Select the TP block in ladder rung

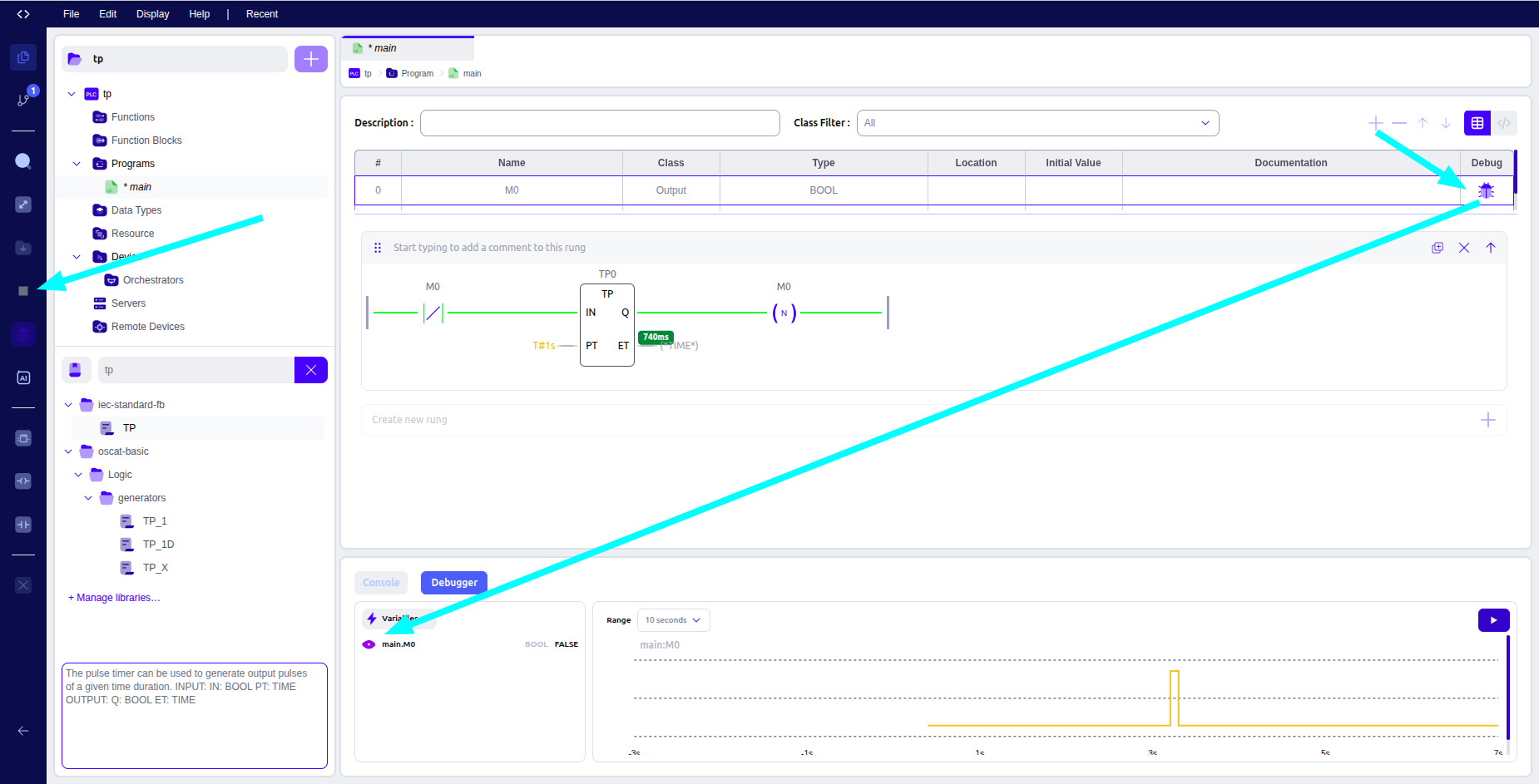(607, 325)
